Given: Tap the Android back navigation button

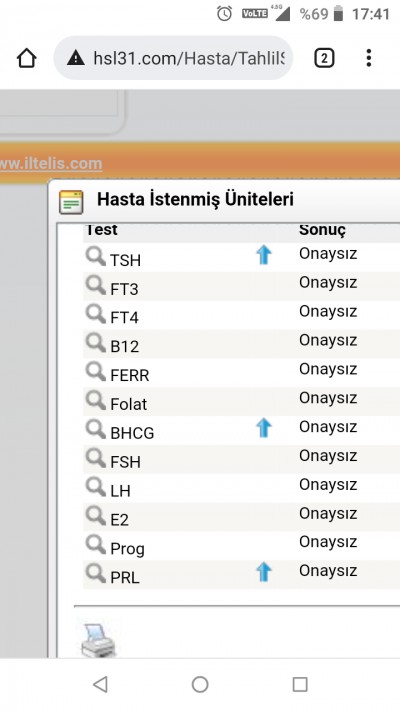Looking at the screenshot, I should point(100,684).
